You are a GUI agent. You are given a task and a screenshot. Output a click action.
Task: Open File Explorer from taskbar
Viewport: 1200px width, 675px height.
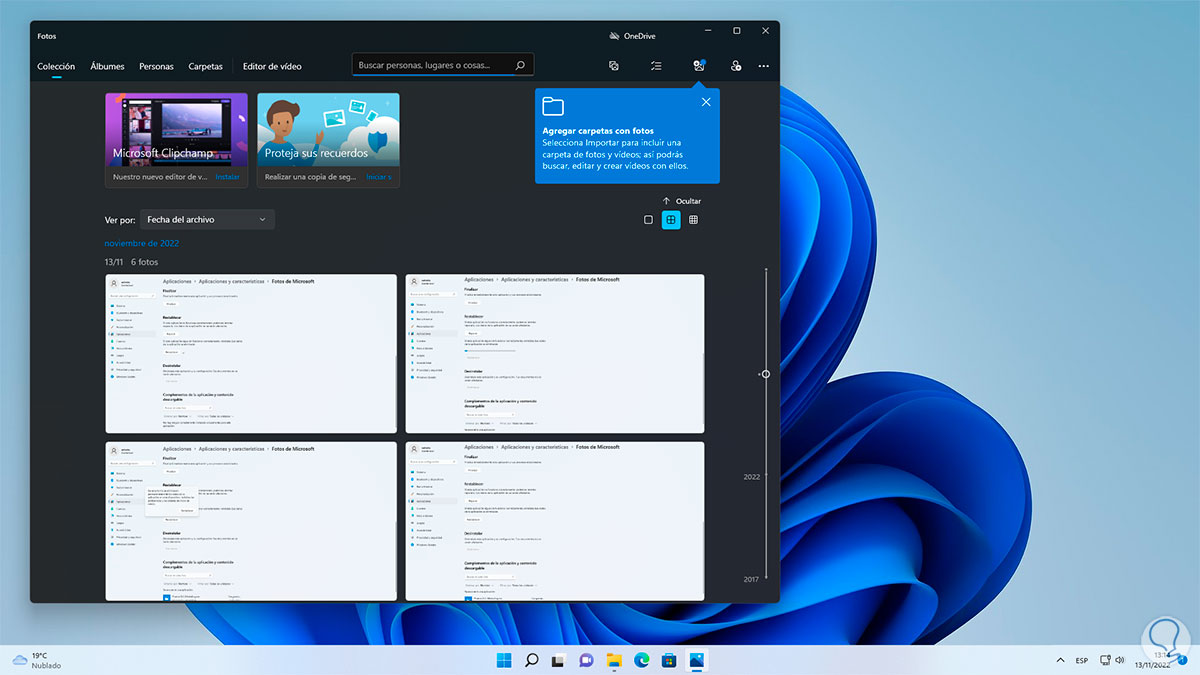click(x=614, y=660)
